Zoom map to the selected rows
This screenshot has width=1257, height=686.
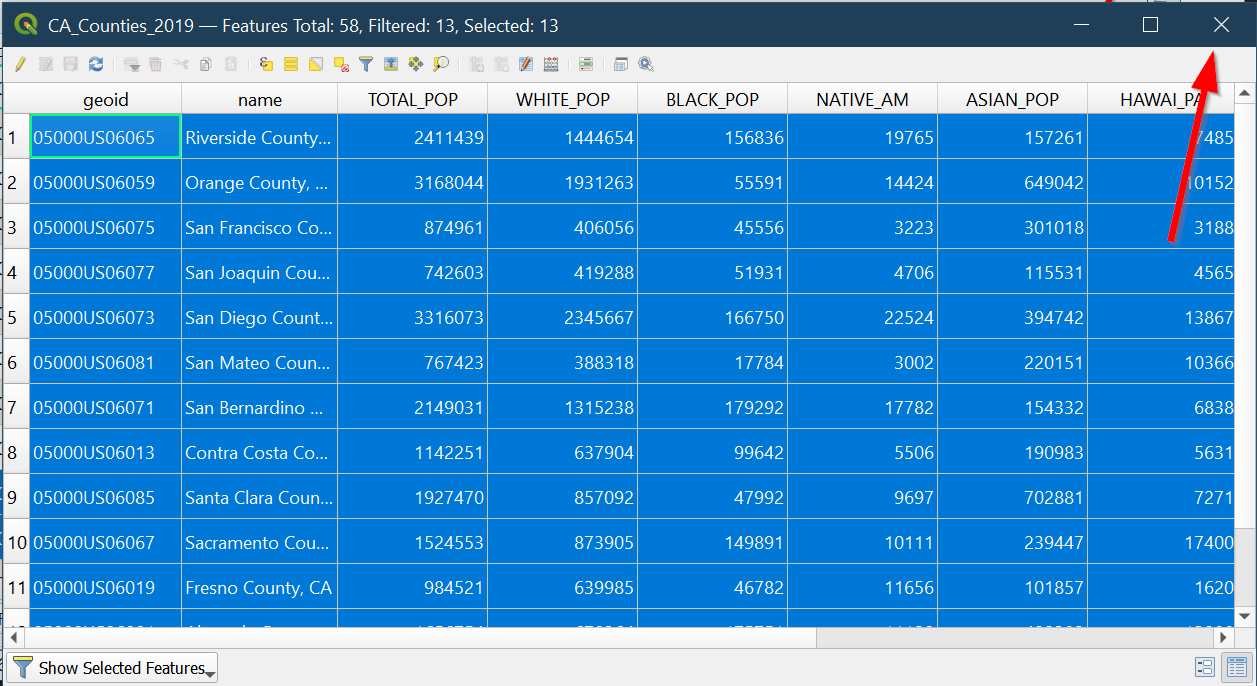(441, 64)
